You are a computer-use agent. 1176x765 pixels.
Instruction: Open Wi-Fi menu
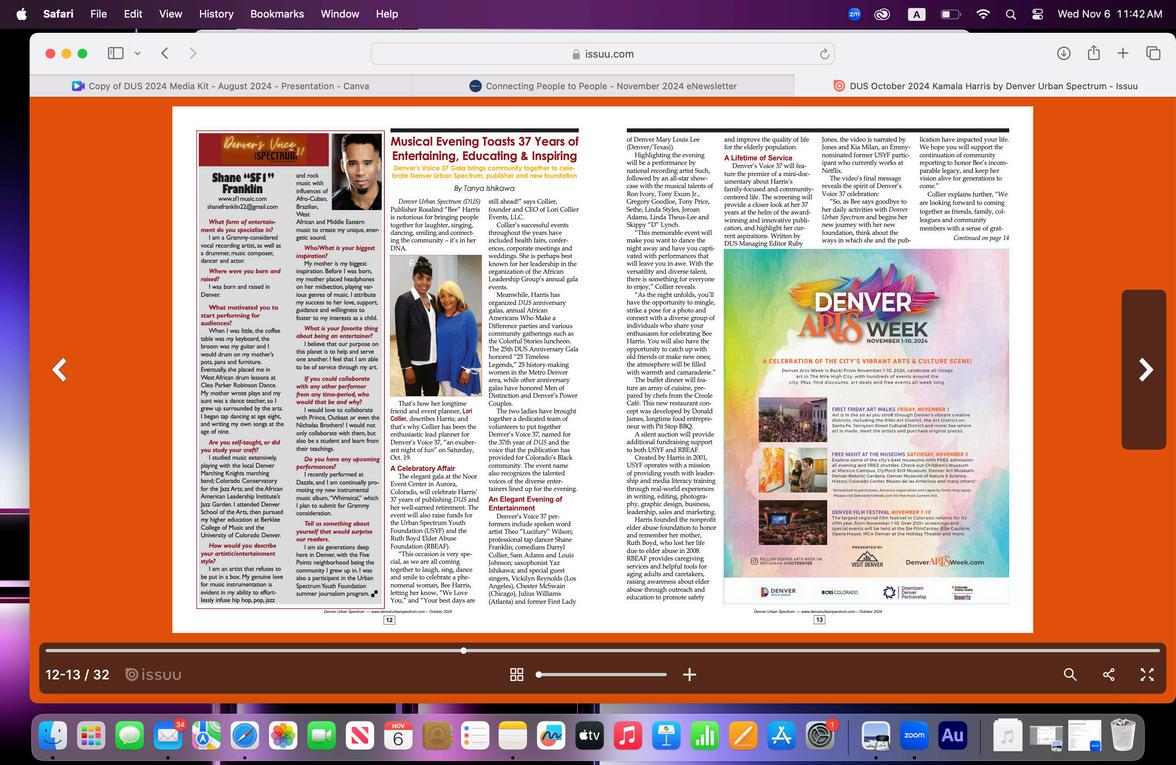pos(982,14)
